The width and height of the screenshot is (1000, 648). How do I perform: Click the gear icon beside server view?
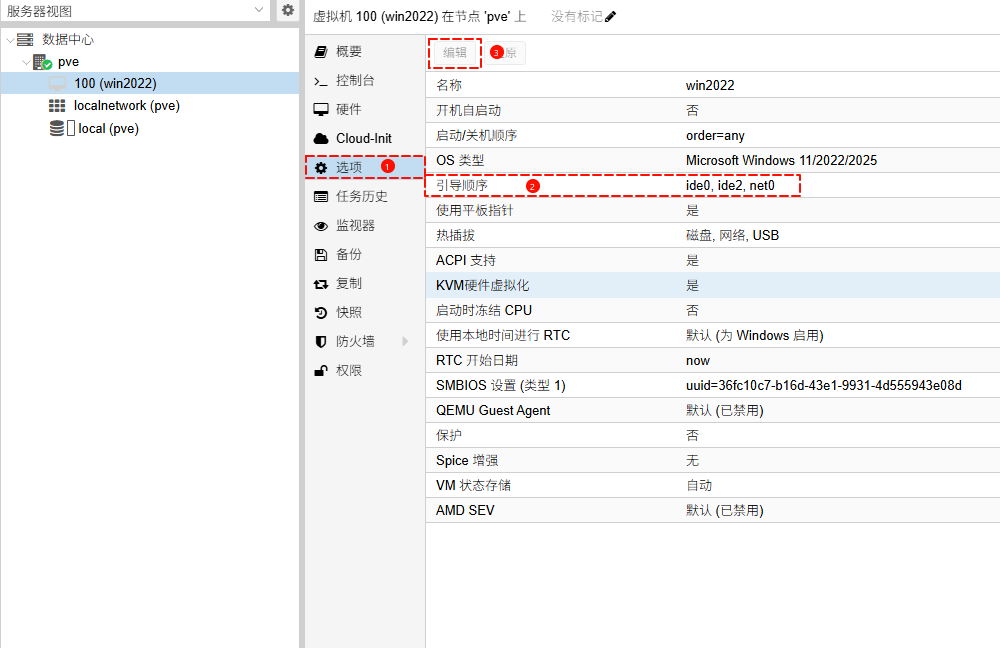(287, 10)
